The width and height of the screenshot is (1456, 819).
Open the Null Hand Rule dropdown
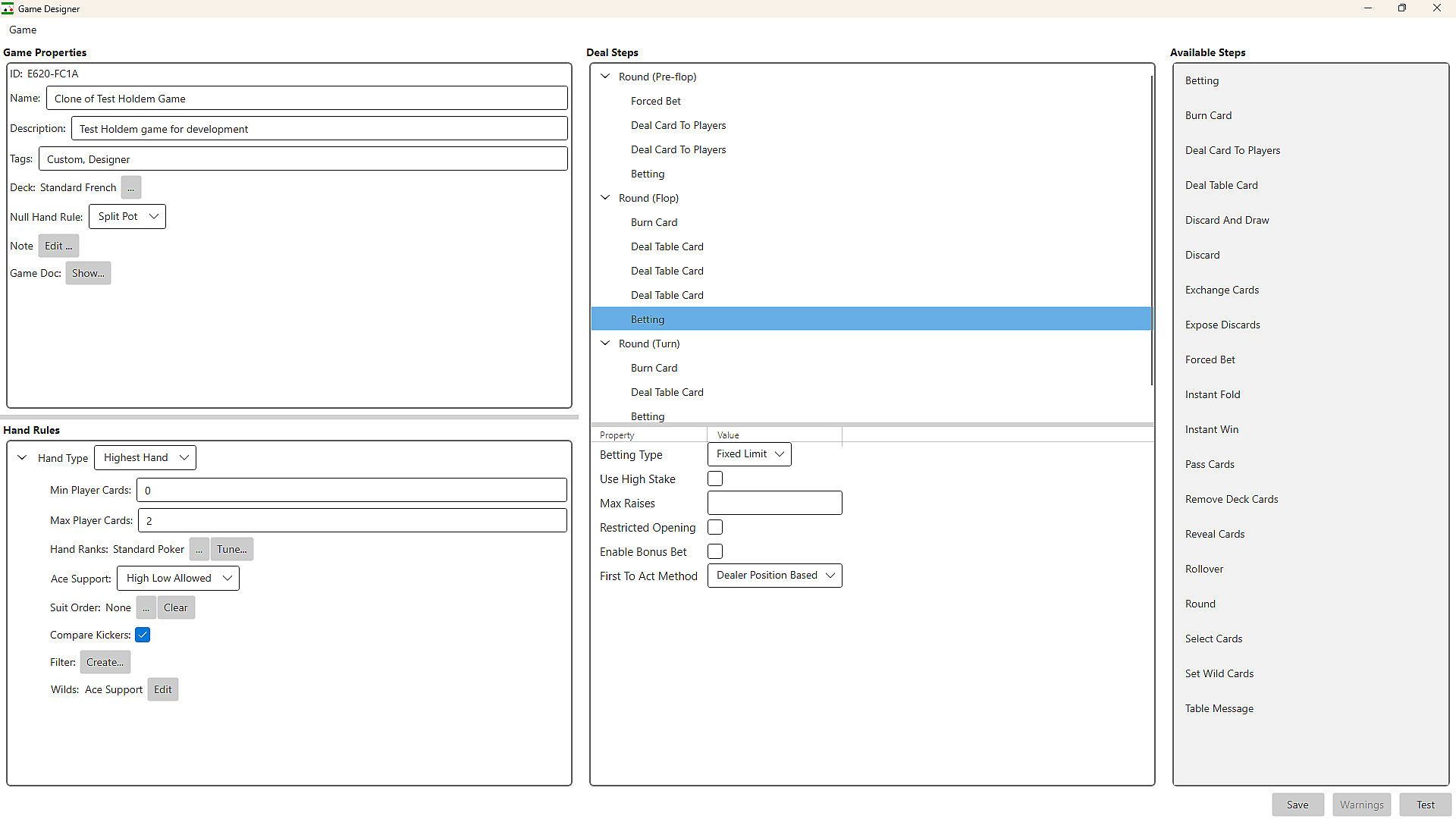127,217
